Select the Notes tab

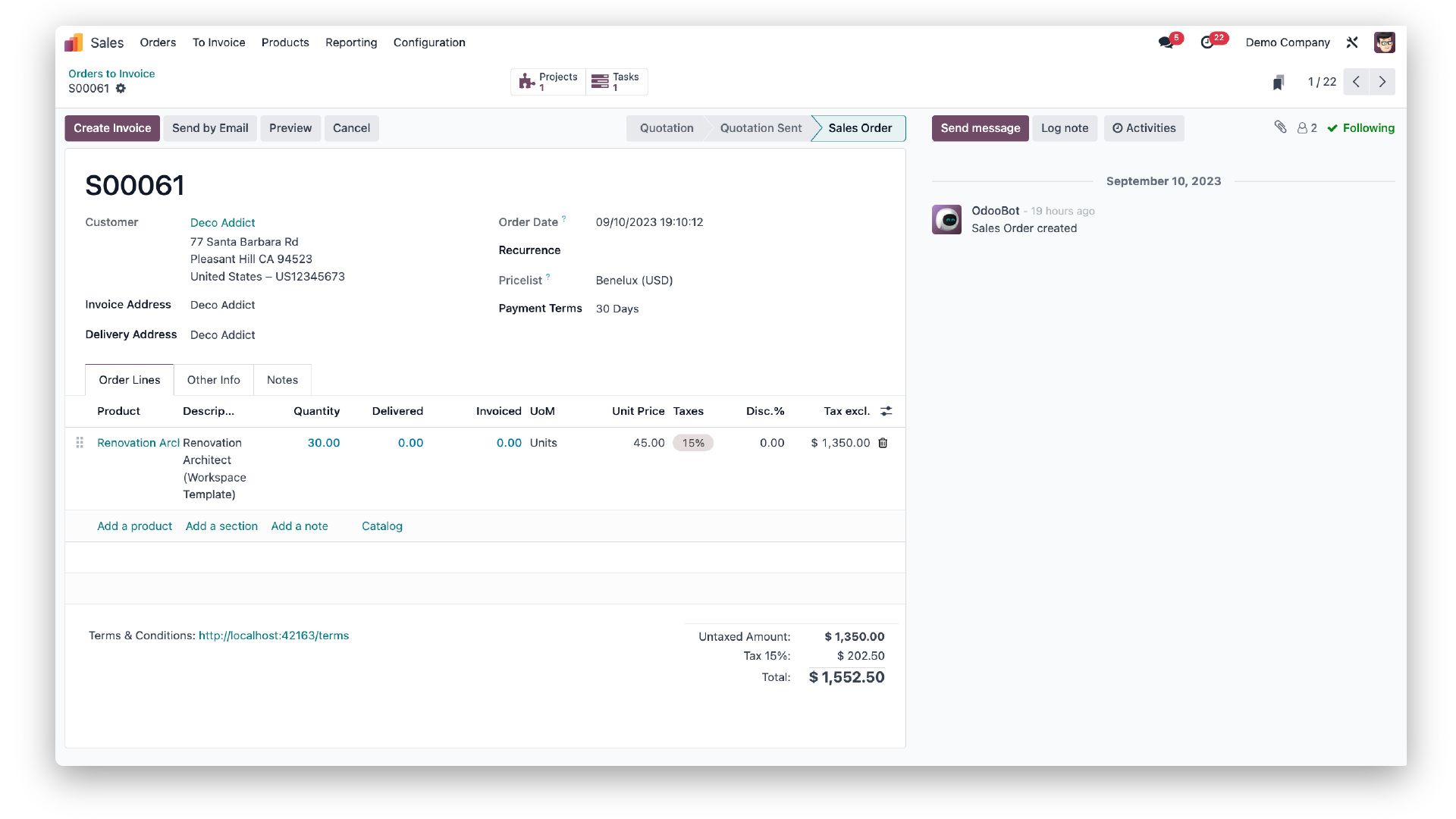[x=281, y=379]
